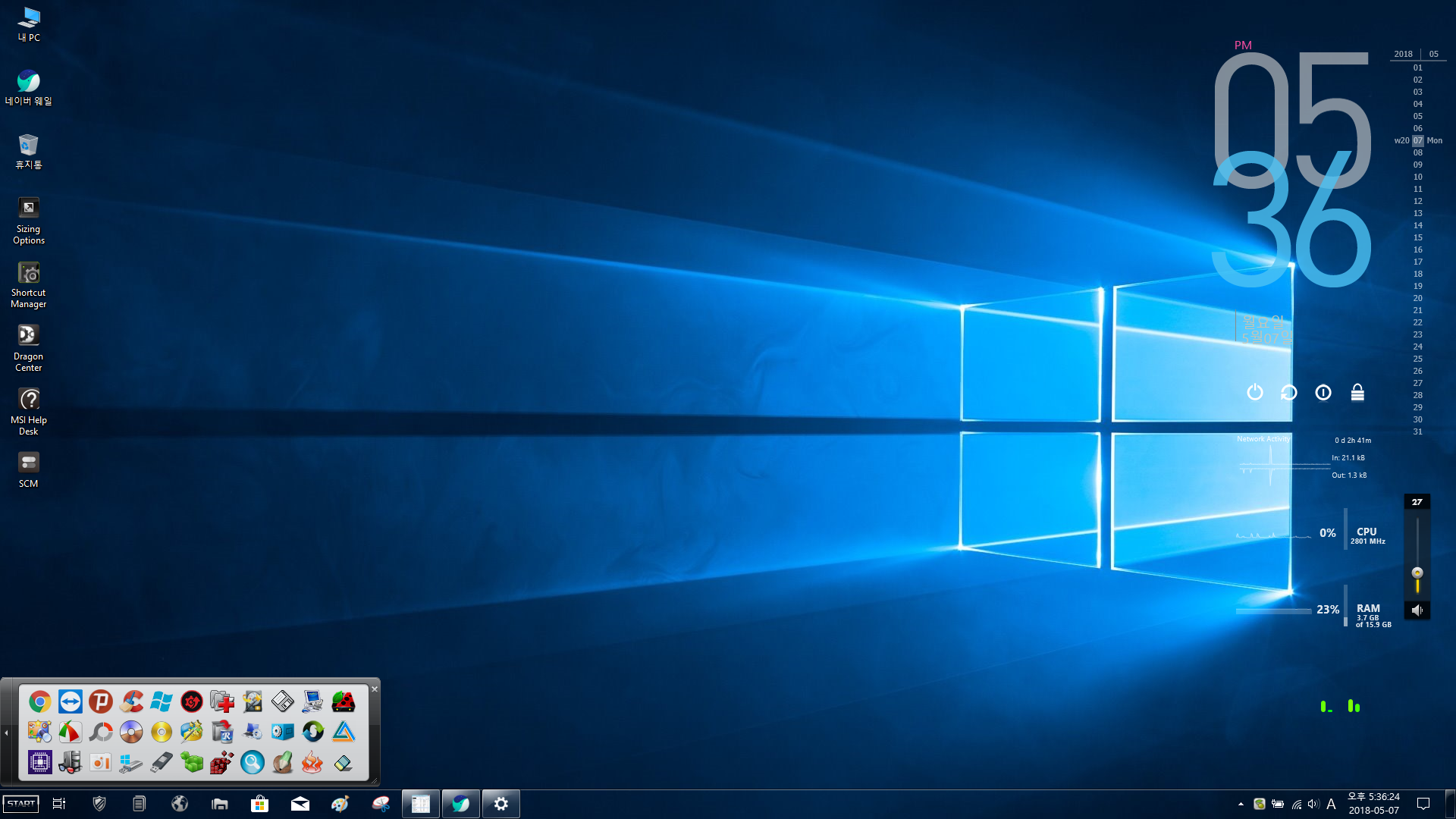Screen dimensions: 1456x819
Task: Launch the eraser icon in launcher panel
Action: (x=344, y=762)
